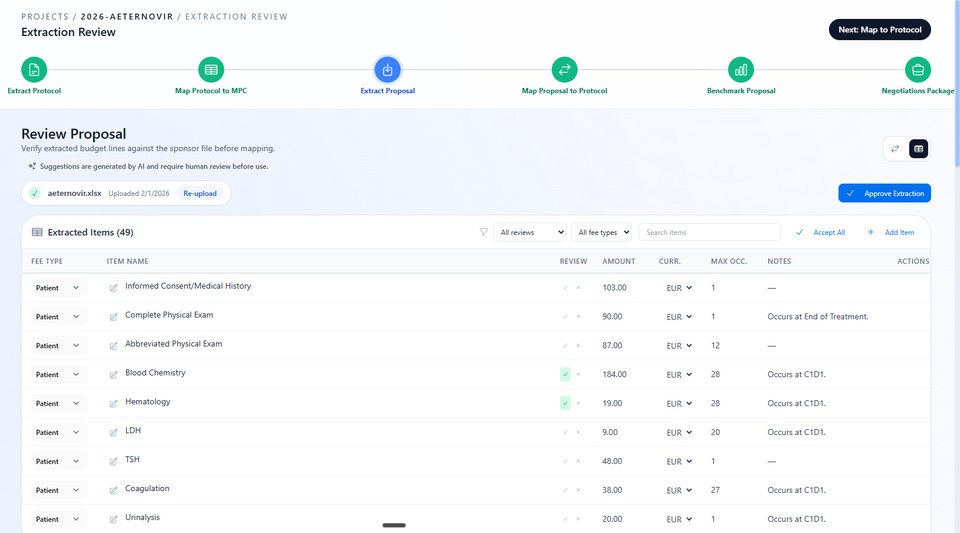Edit the Urinalysis item name
This screenshot has width=960, height=533.
[113, 519]
